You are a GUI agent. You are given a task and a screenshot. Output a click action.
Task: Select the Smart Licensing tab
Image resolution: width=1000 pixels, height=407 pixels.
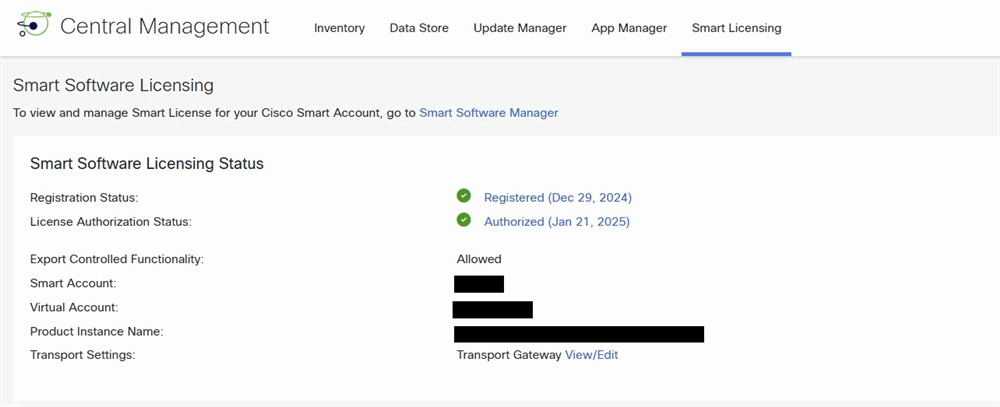(737, 28)
